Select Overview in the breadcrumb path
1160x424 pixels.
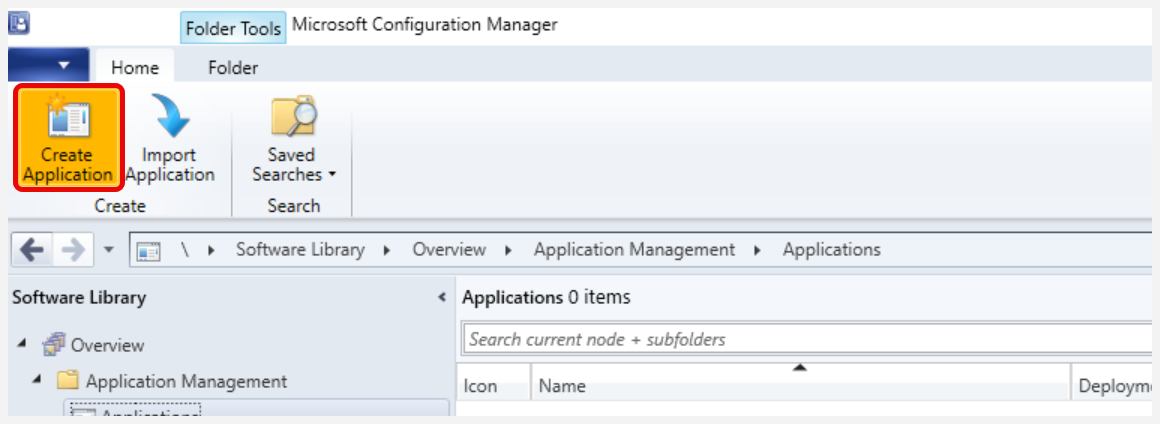coord(449,250)
